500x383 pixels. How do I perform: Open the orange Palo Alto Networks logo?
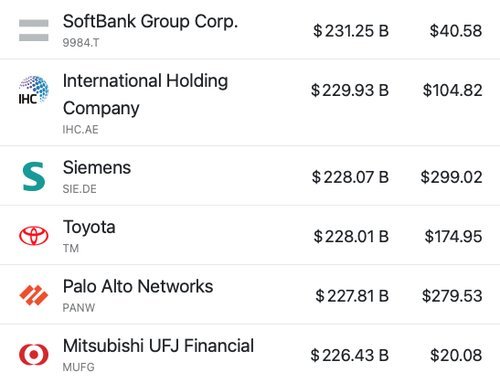(34, 295)
